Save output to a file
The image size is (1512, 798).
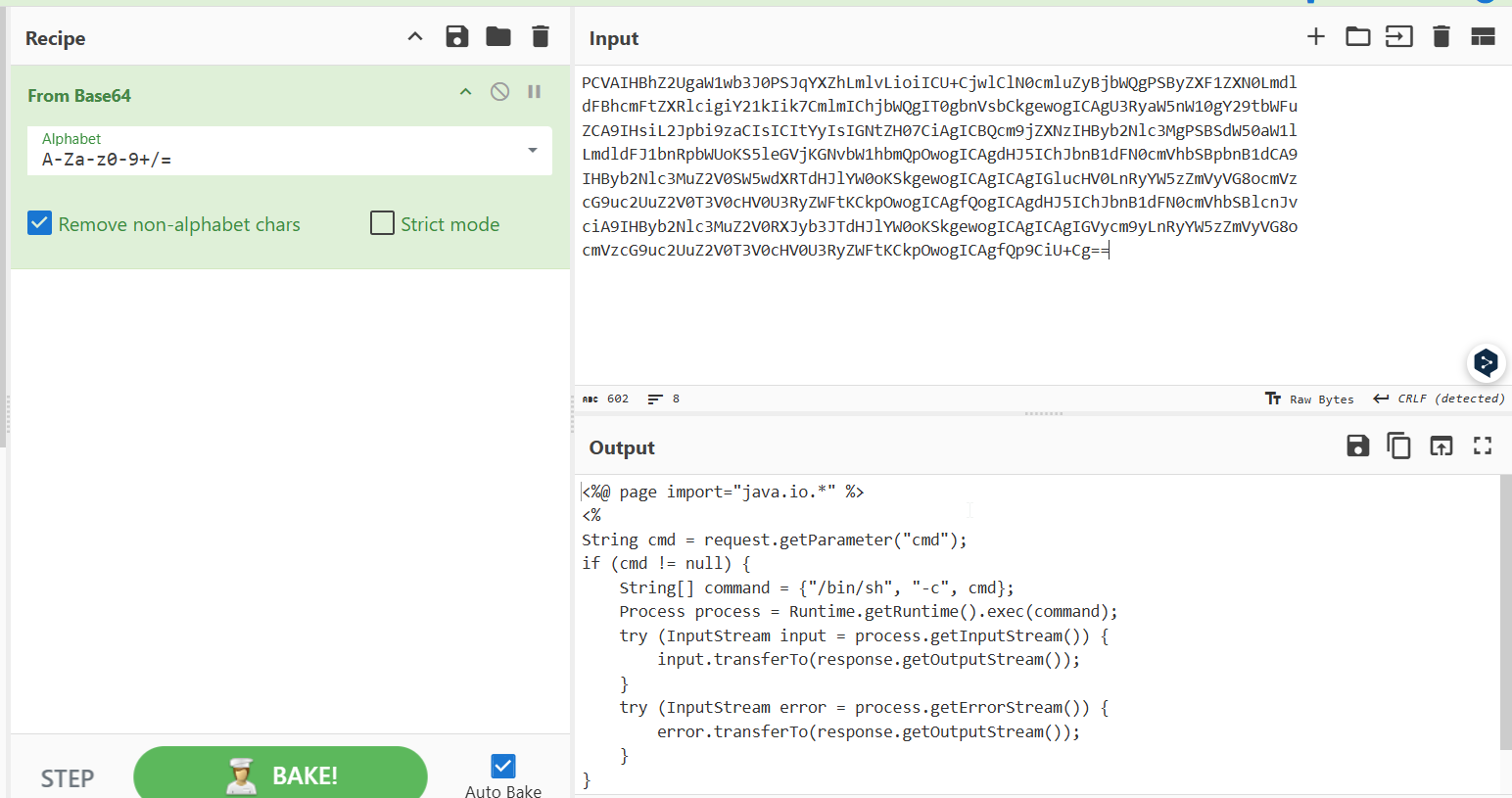pos(1357,446)
